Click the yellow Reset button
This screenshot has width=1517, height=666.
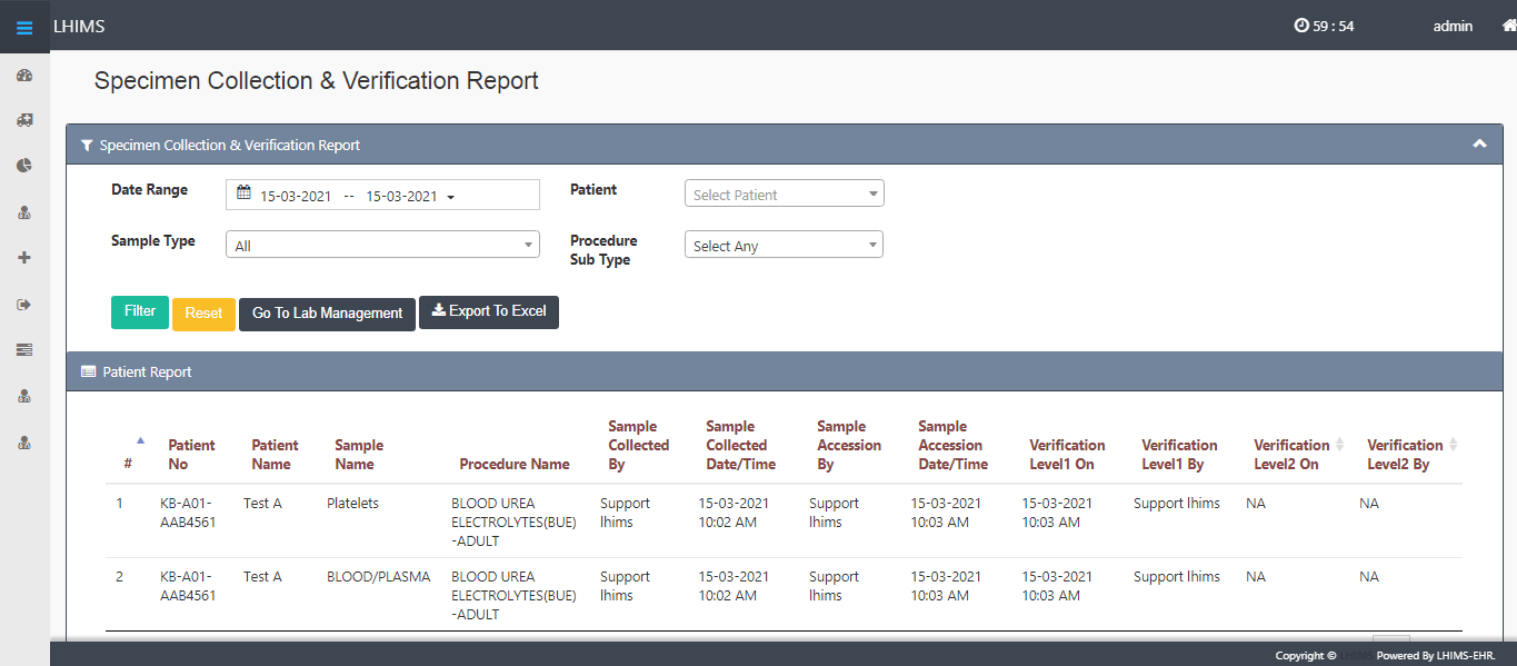203,313
